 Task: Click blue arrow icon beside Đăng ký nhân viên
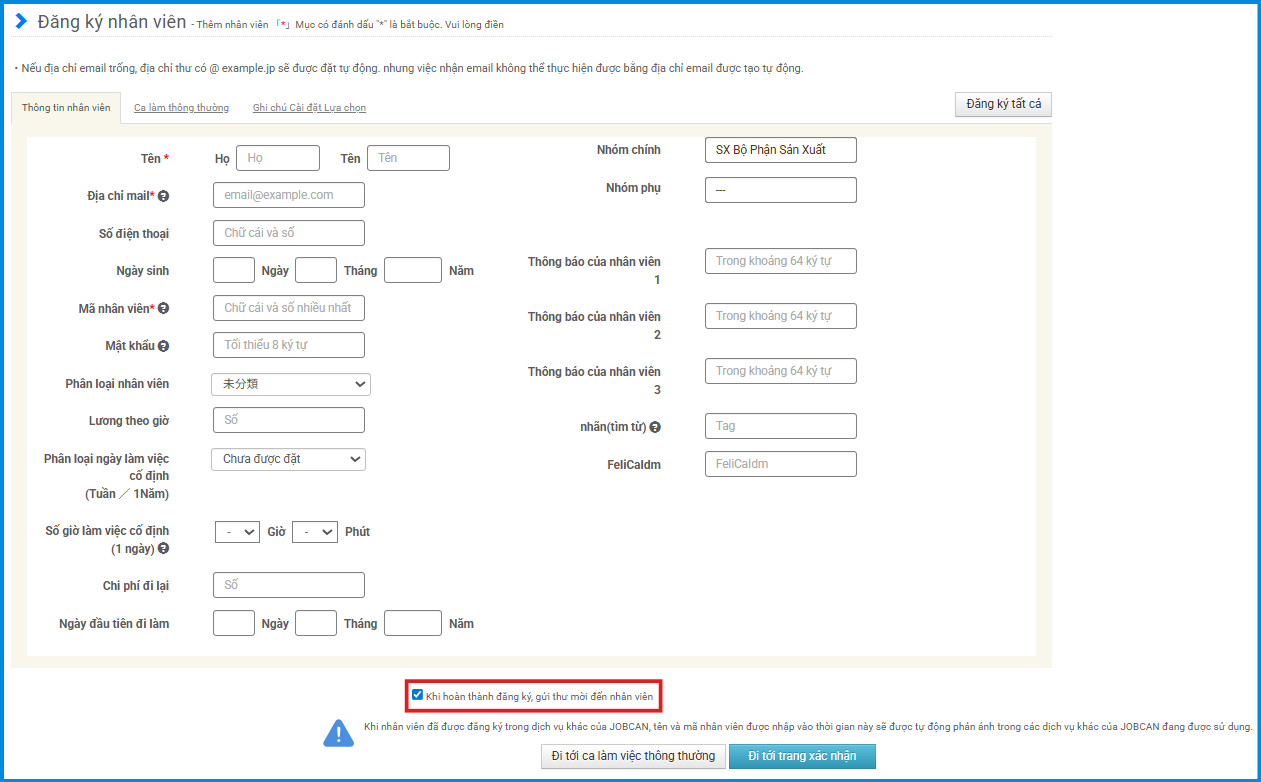point(21,21)
